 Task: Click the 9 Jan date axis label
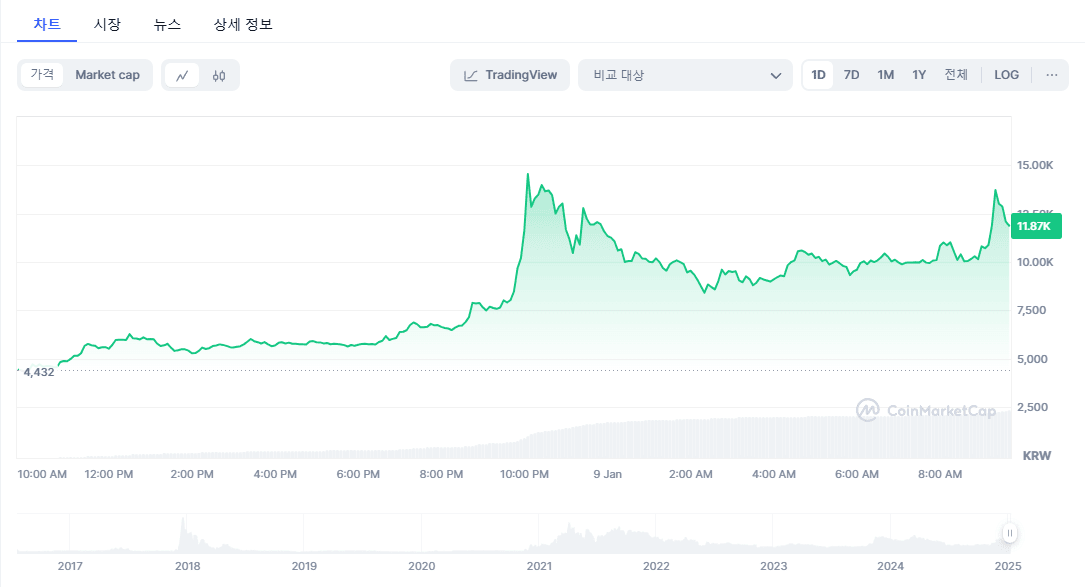click(x=608, y=474)
